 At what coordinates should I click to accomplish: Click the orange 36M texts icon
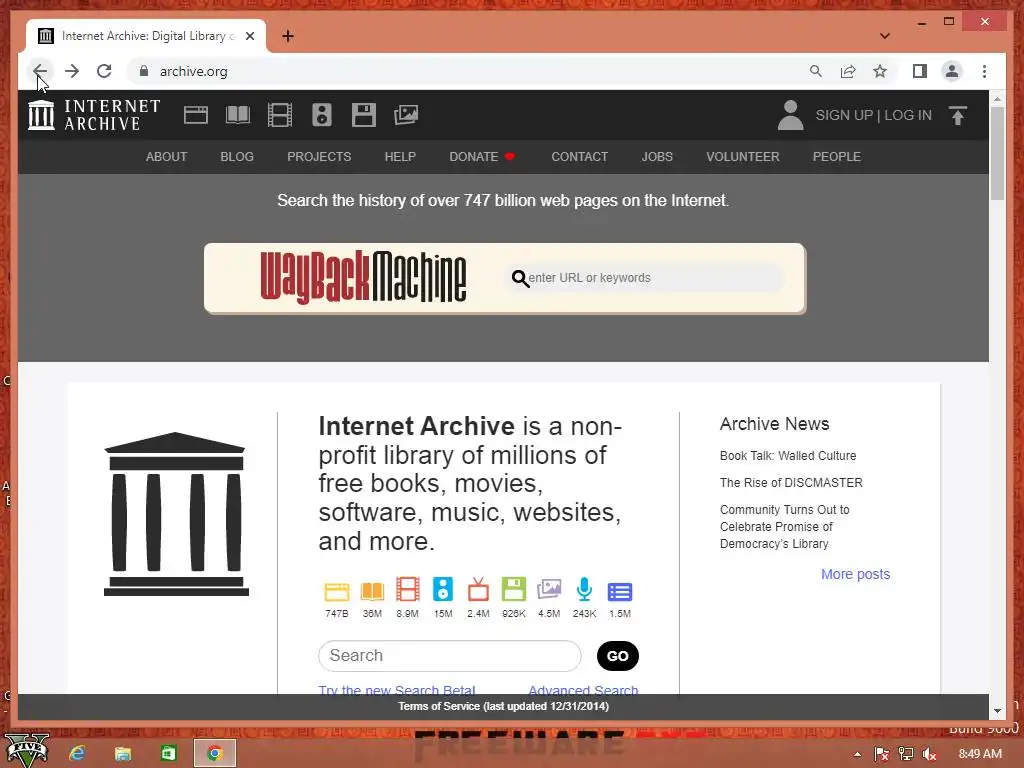pos(372,592)
